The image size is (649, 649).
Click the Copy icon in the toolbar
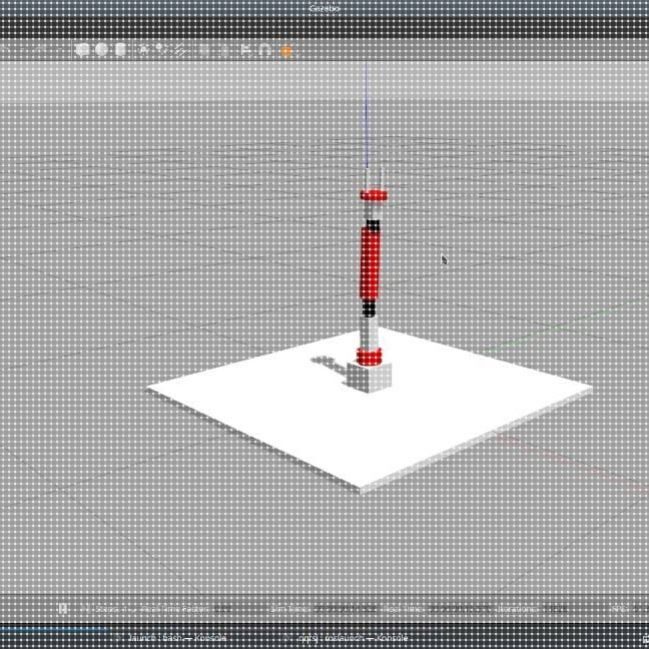(x=204, y=50)
